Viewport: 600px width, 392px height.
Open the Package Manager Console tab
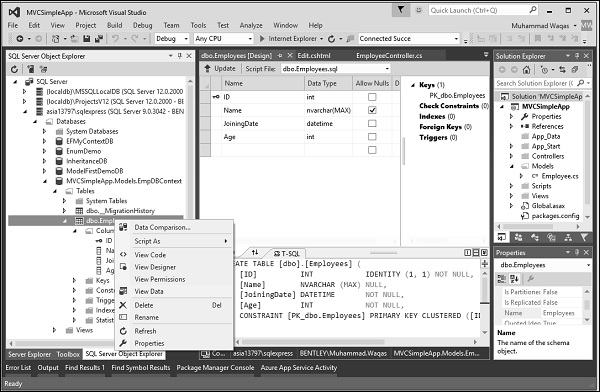pos(215,368)
